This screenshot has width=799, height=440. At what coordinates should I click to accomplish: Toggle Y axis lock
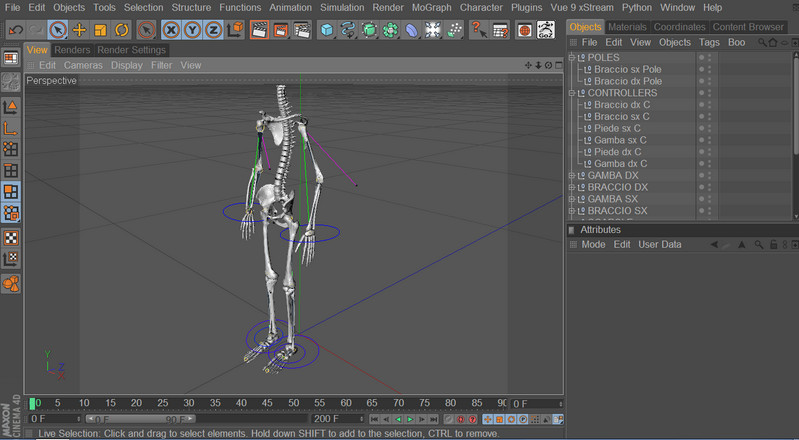point(192,30)
